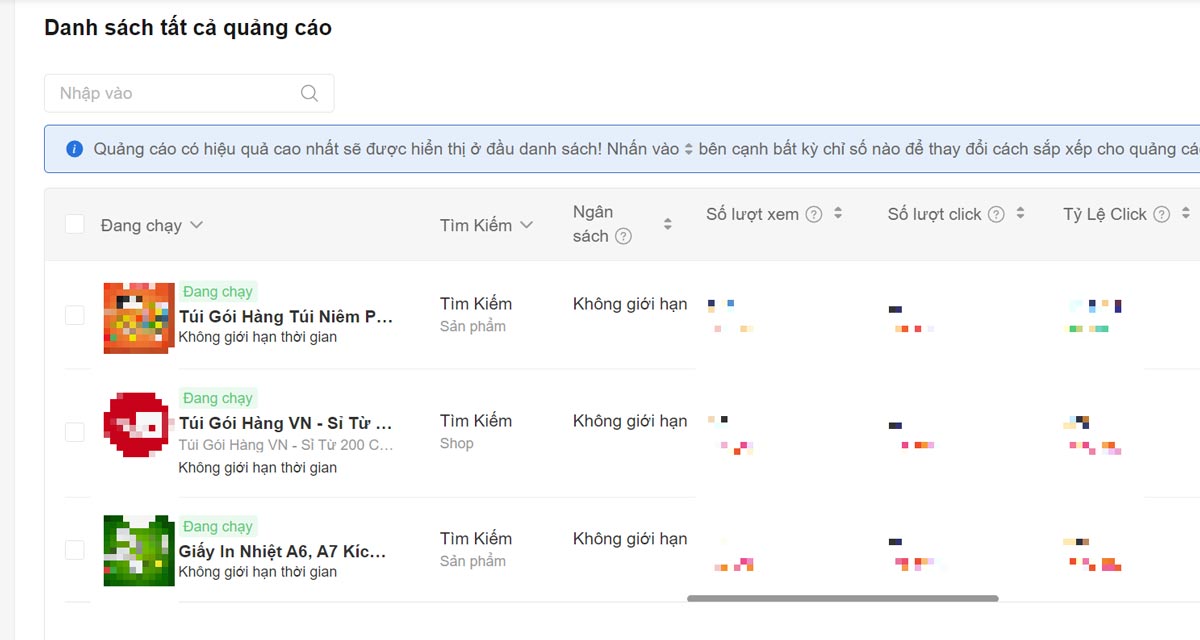Click the Nhập vào search input field
Viewport: 1200px width, 640px height.
pyautogui.click(x=175, y=93)
